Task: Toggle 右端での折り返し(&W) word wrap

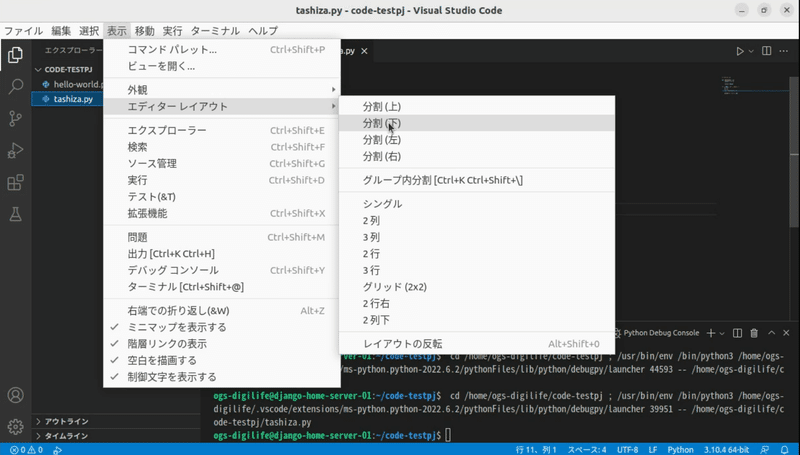Action: (221, 311)
